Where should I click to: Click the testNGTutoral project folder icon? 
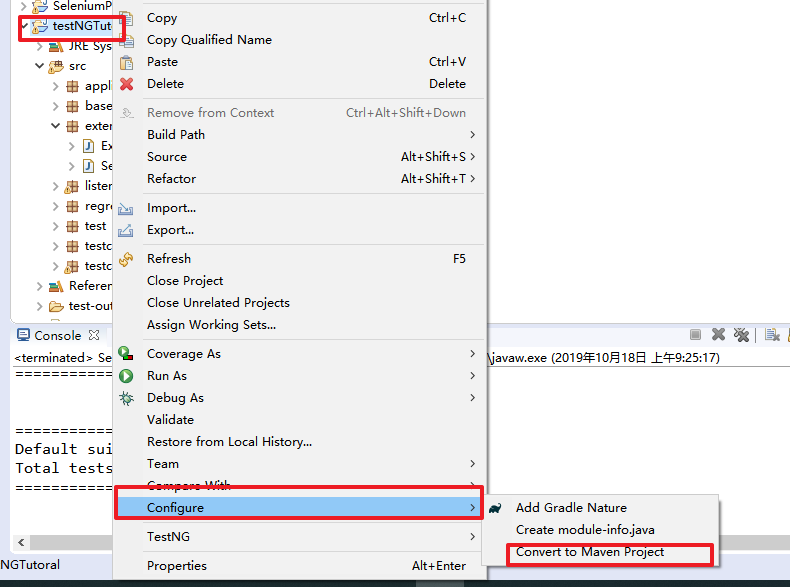[x=40, y=26]
